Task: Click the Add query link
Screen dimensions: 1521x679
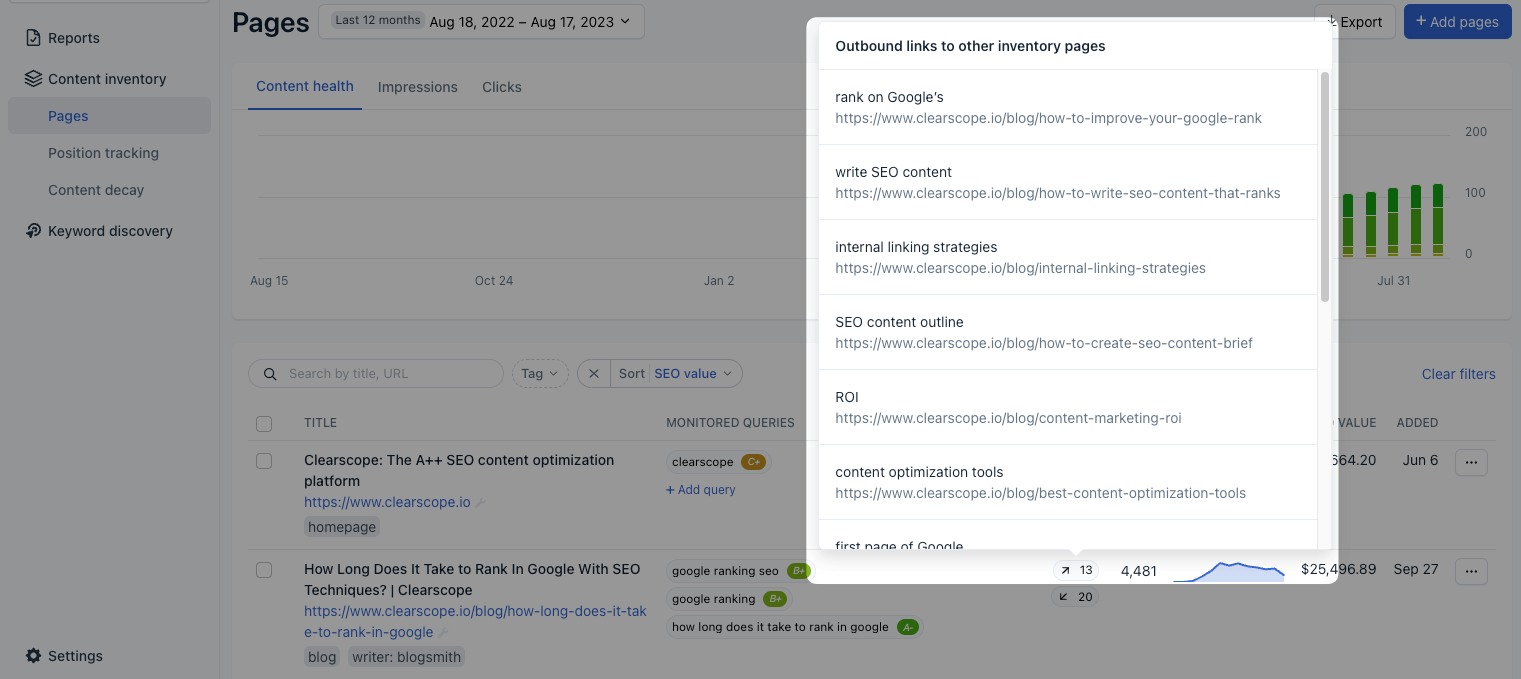Action: (701, 490)
